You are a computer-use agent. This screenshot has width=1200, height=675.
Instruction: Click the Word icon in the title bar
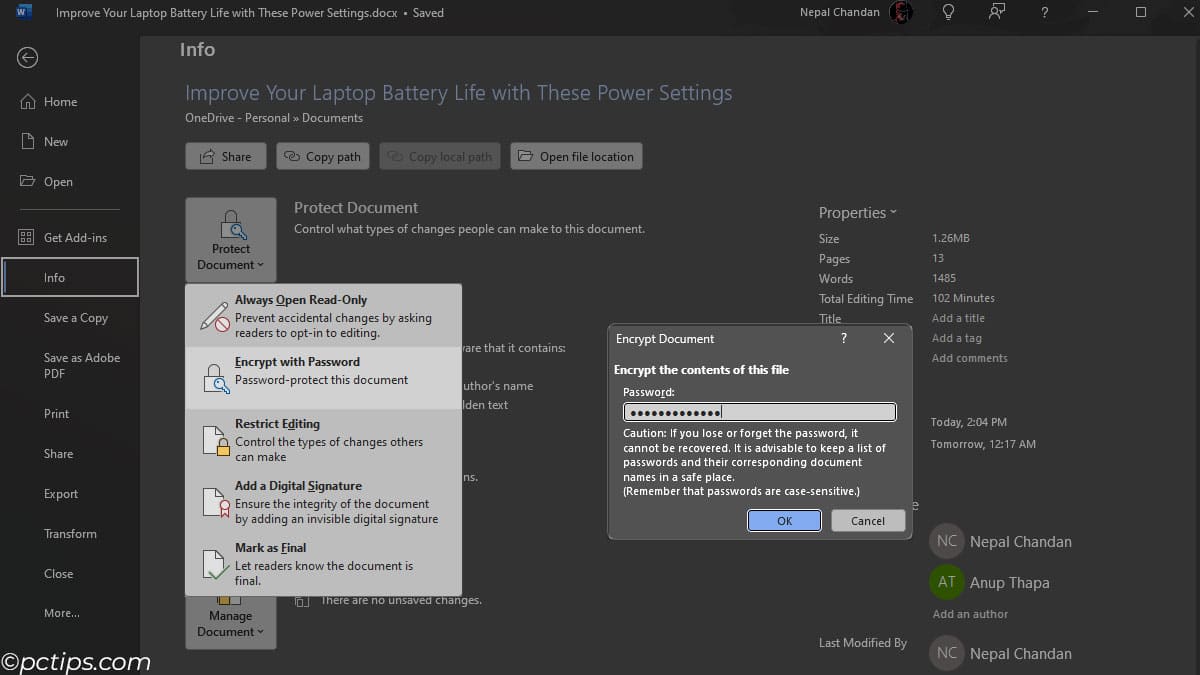24,12
